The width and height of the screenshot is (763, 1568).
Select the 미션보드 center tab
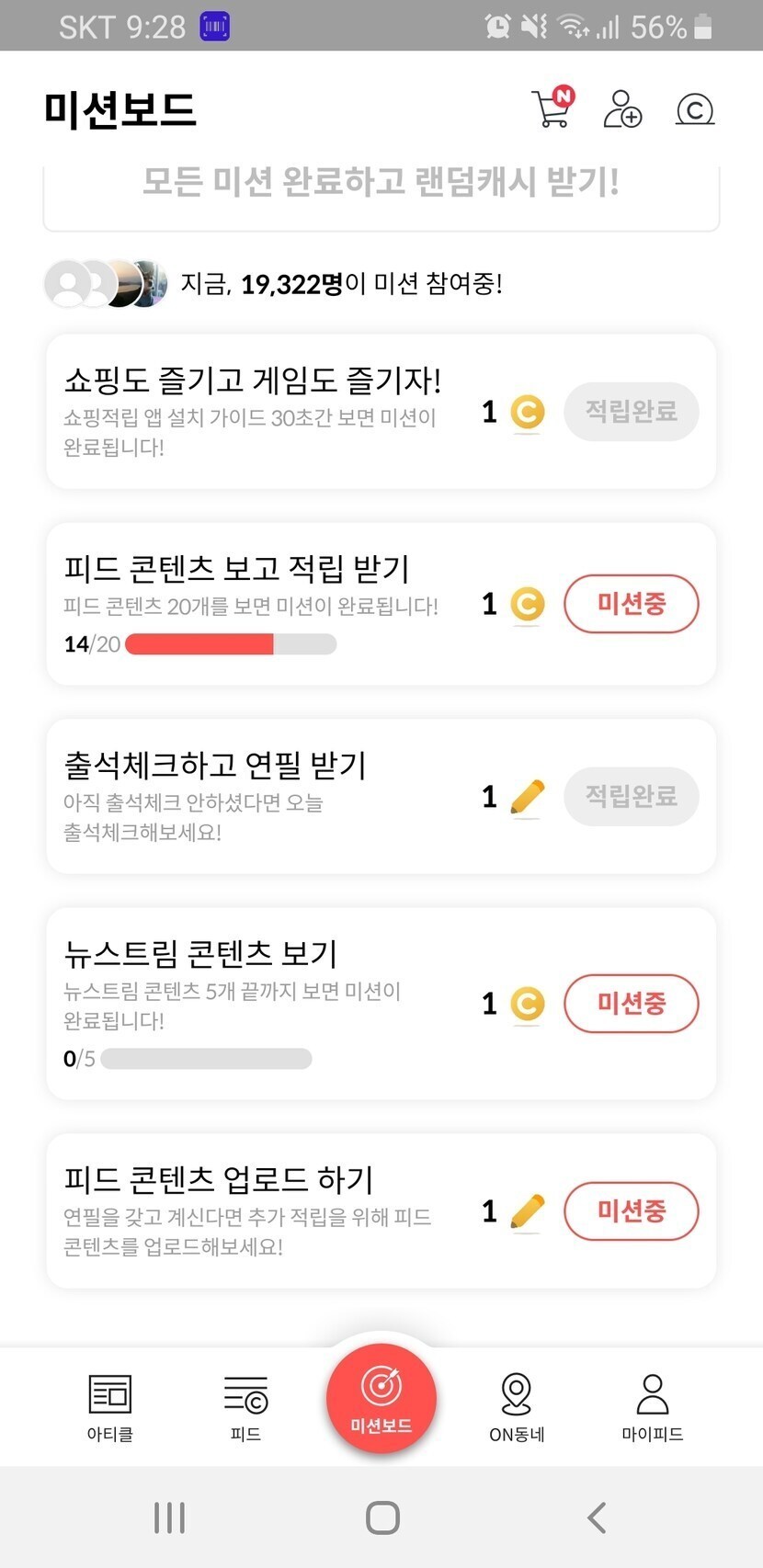(x=381, y=1397)
